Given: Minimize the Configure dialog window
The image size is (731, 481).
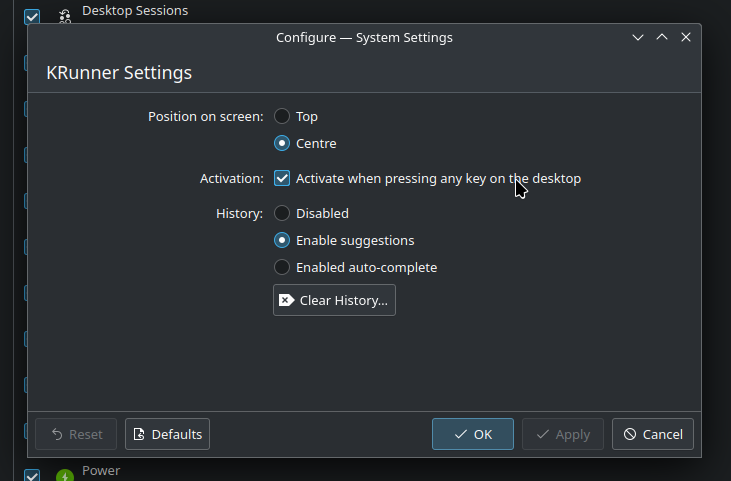Looking at the screenshot, I should click(638, 37).
